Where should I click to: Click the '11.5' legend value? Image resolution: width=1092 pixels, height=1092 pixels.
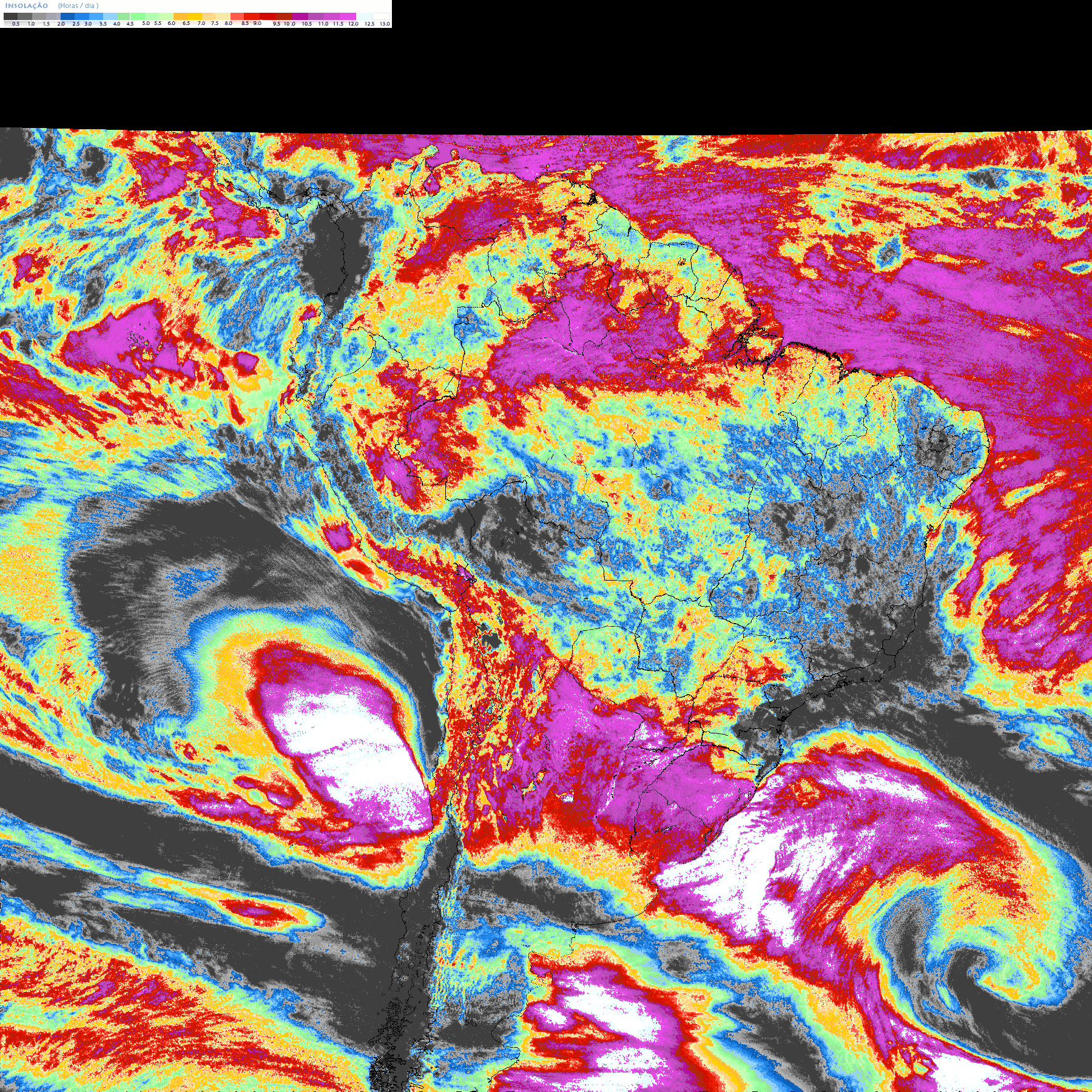click(x=338, y=24)
